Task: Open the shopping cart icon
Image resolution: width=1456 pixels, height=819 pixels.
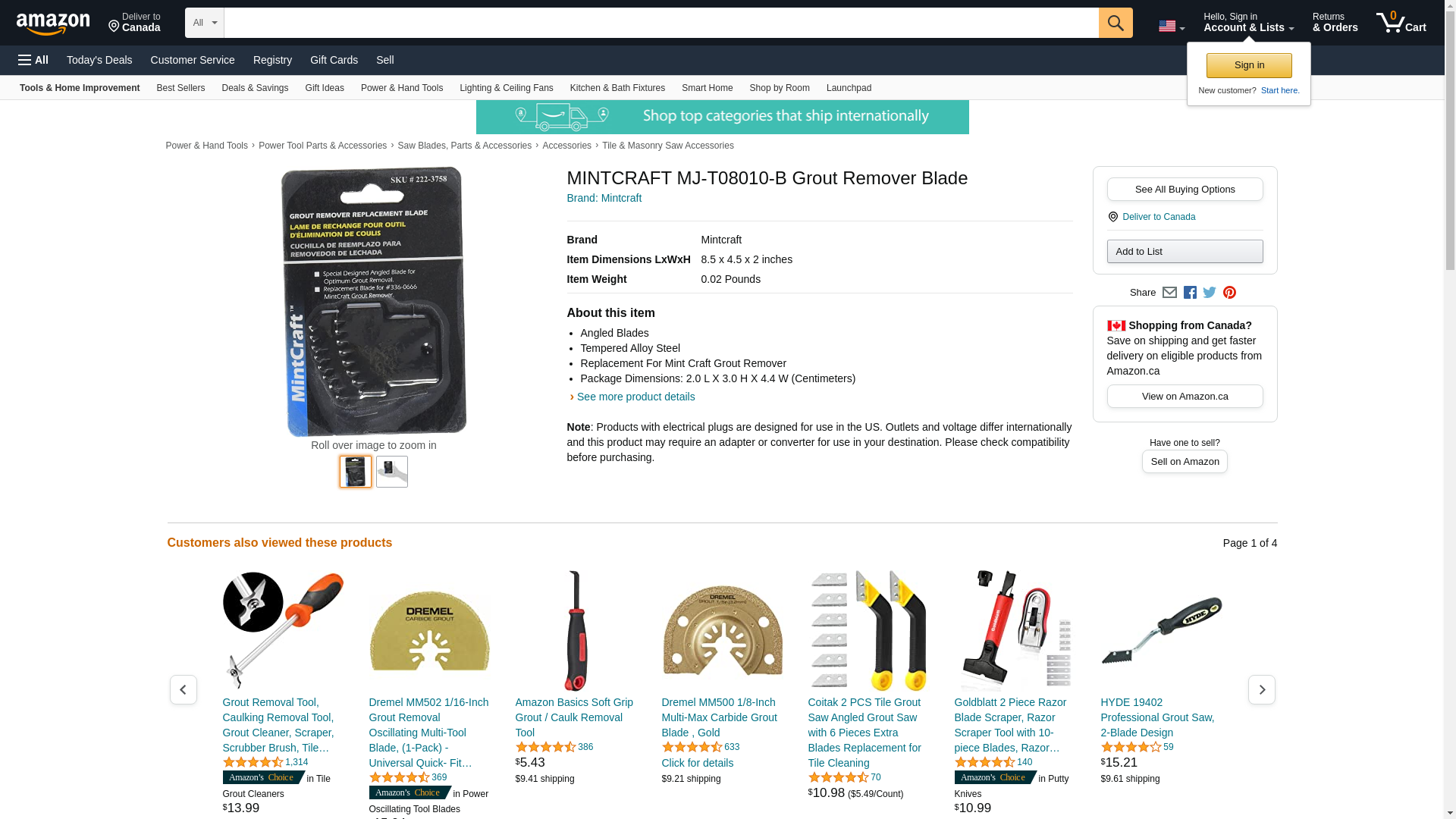Action: click(x=1401, y=23)
